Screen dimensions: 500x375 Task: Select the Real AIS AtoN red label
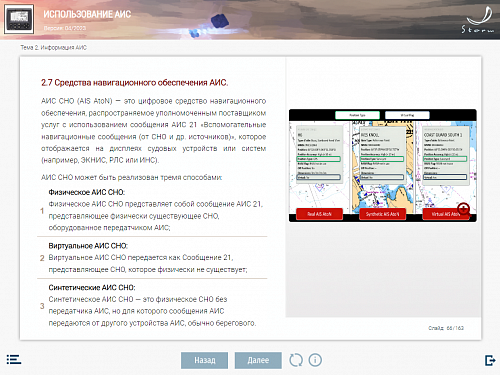pos(319,214)
